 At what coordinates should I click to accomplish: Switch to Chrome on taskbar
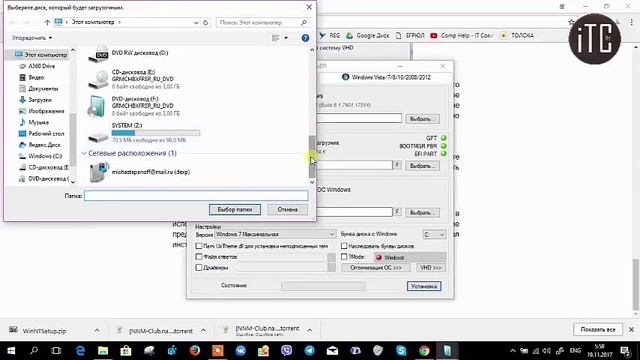click(424, 351)
